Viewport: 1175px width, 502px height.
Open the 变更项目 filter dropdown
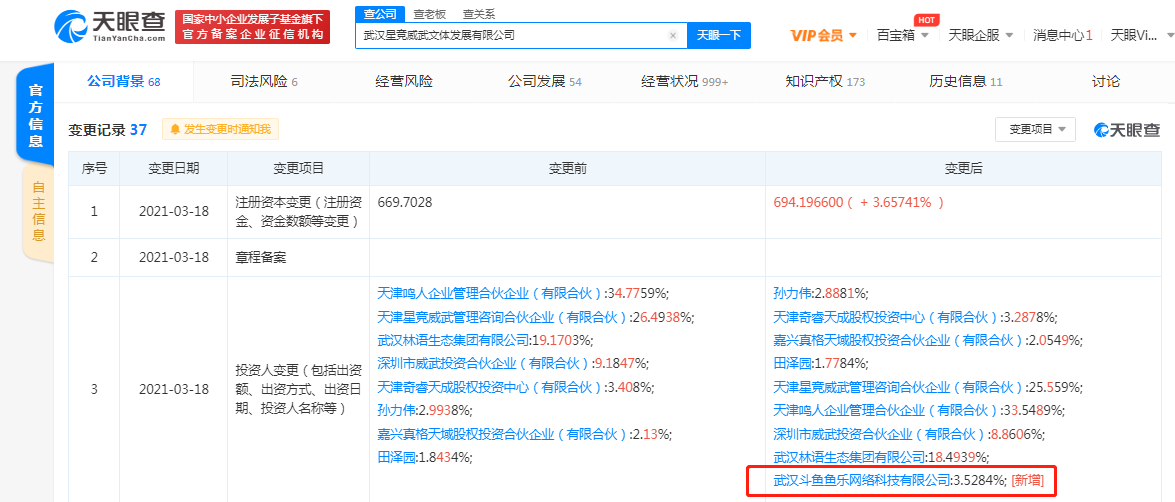coord(1035,130)
